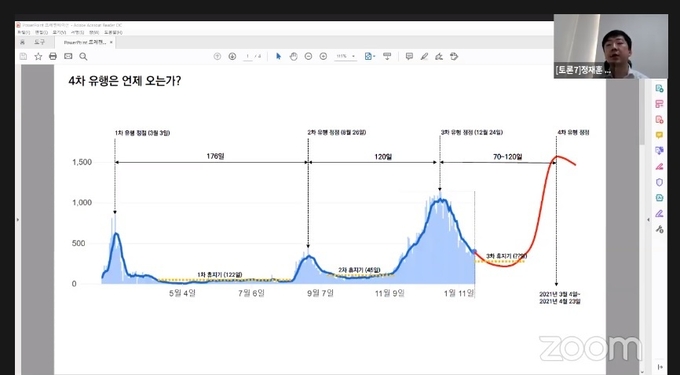Click the current page number field

point(248,56)
